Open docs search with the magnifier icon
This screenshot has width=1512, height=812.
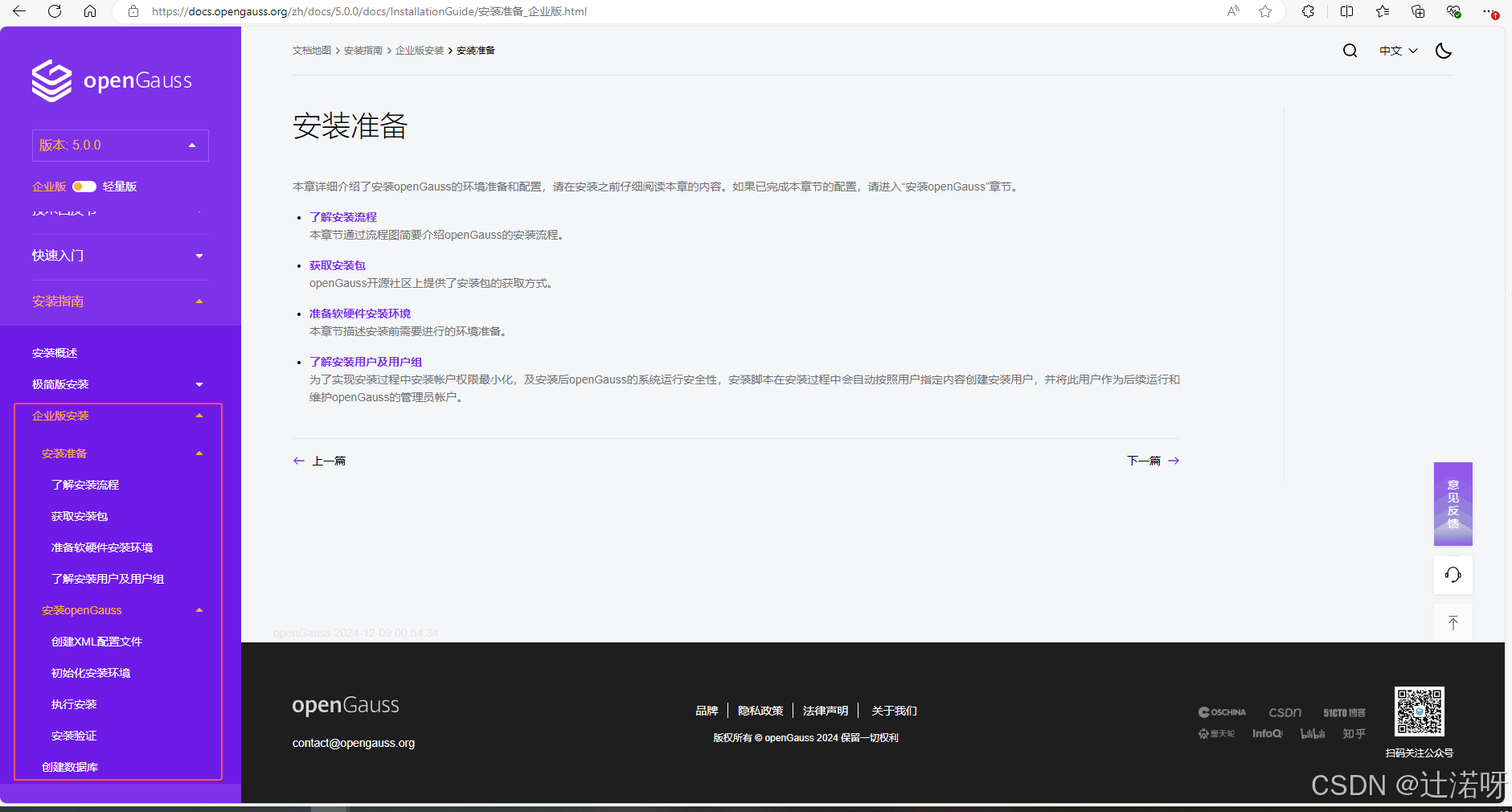1350,50
